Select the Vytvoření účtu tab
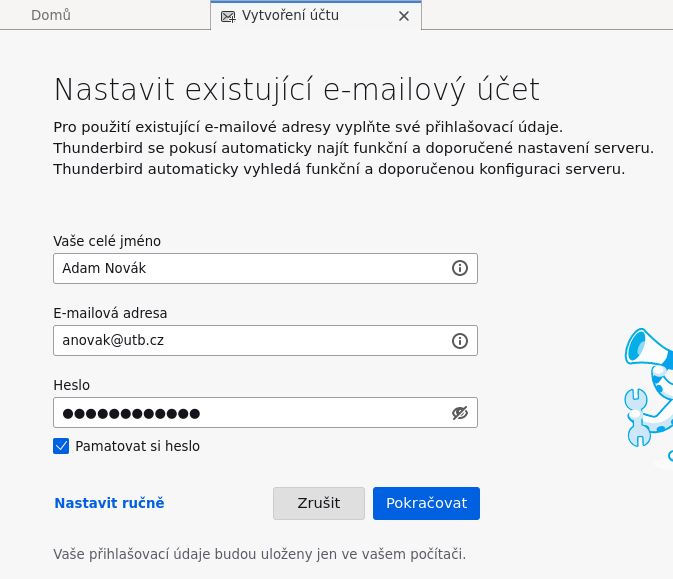 (297, 16)
